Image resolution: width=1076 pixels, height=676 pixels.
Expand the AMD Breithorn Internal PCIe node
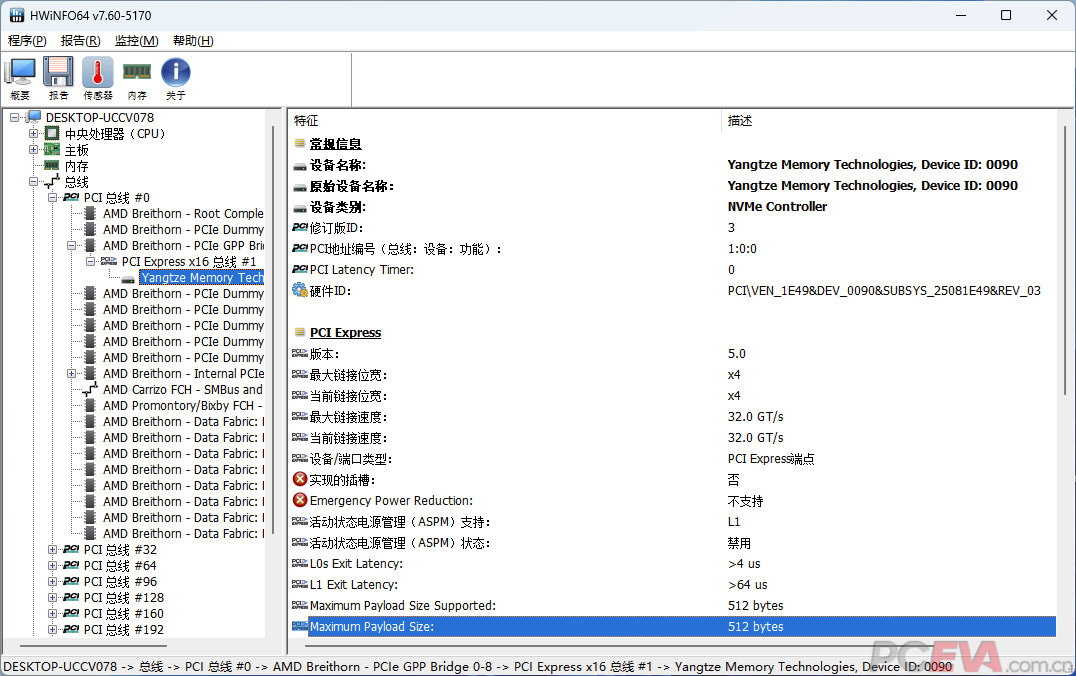click(x=71, y=373)
